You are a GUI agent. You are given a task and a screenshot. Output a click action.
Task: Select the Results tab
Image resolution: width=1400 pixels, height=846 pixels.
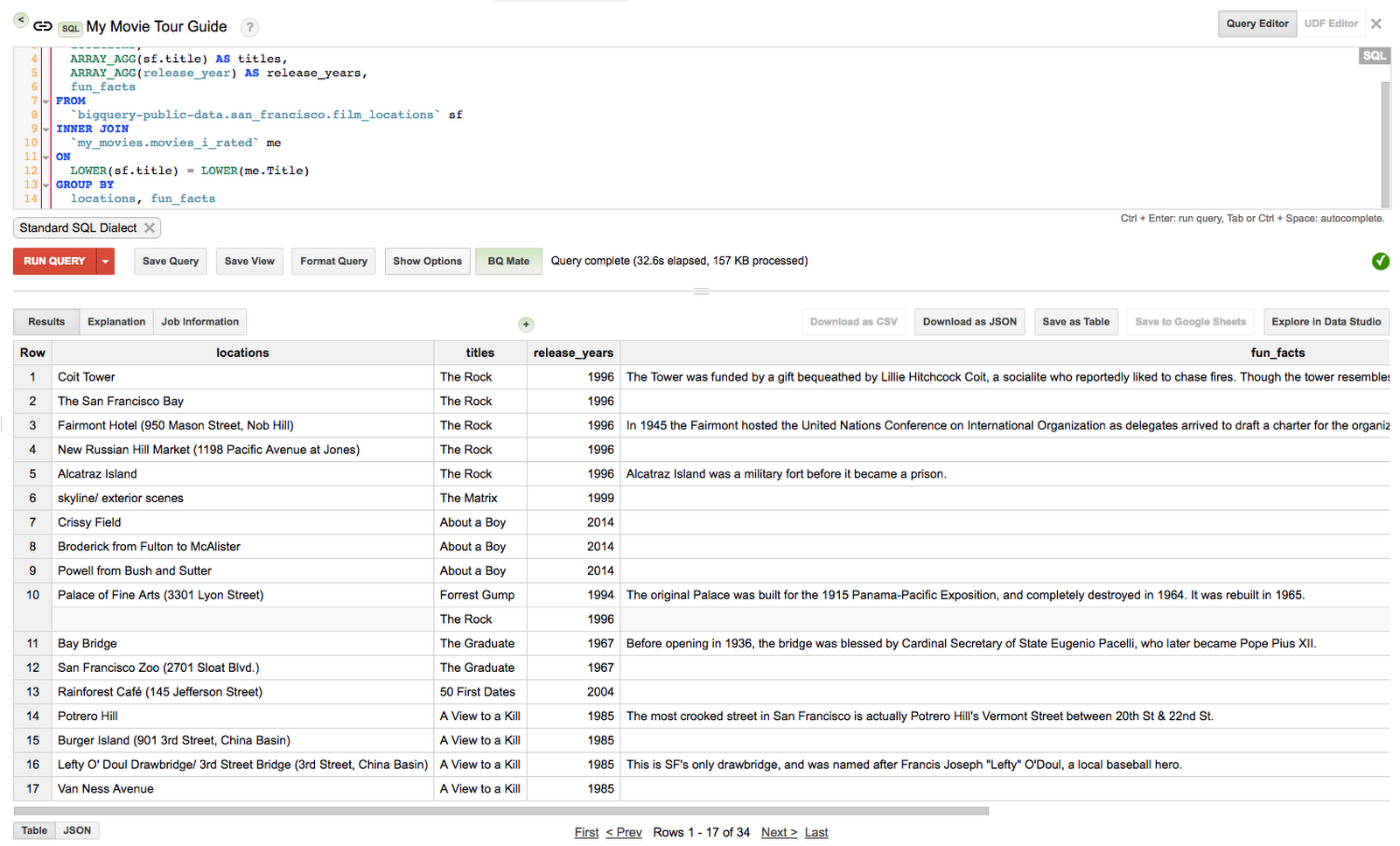click(46, 322)
